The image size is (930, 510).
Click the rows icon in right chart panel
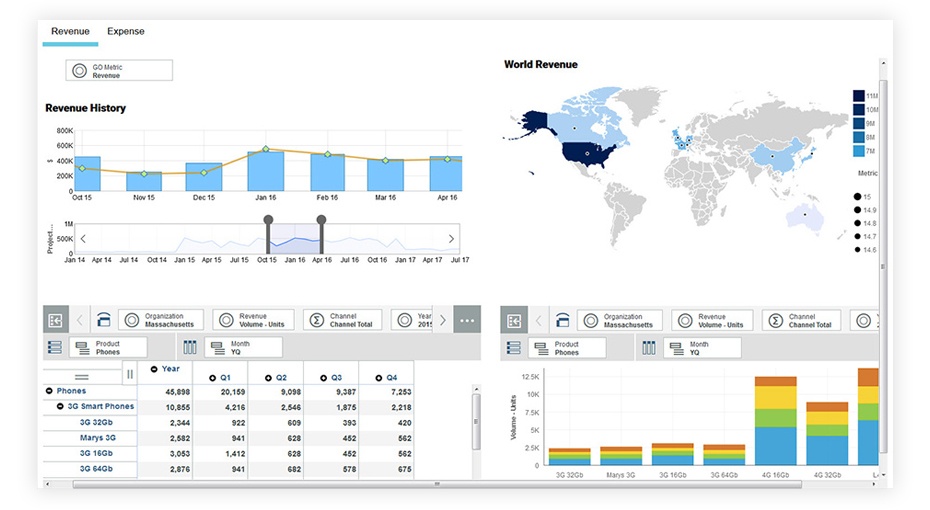tap(514, 348)
